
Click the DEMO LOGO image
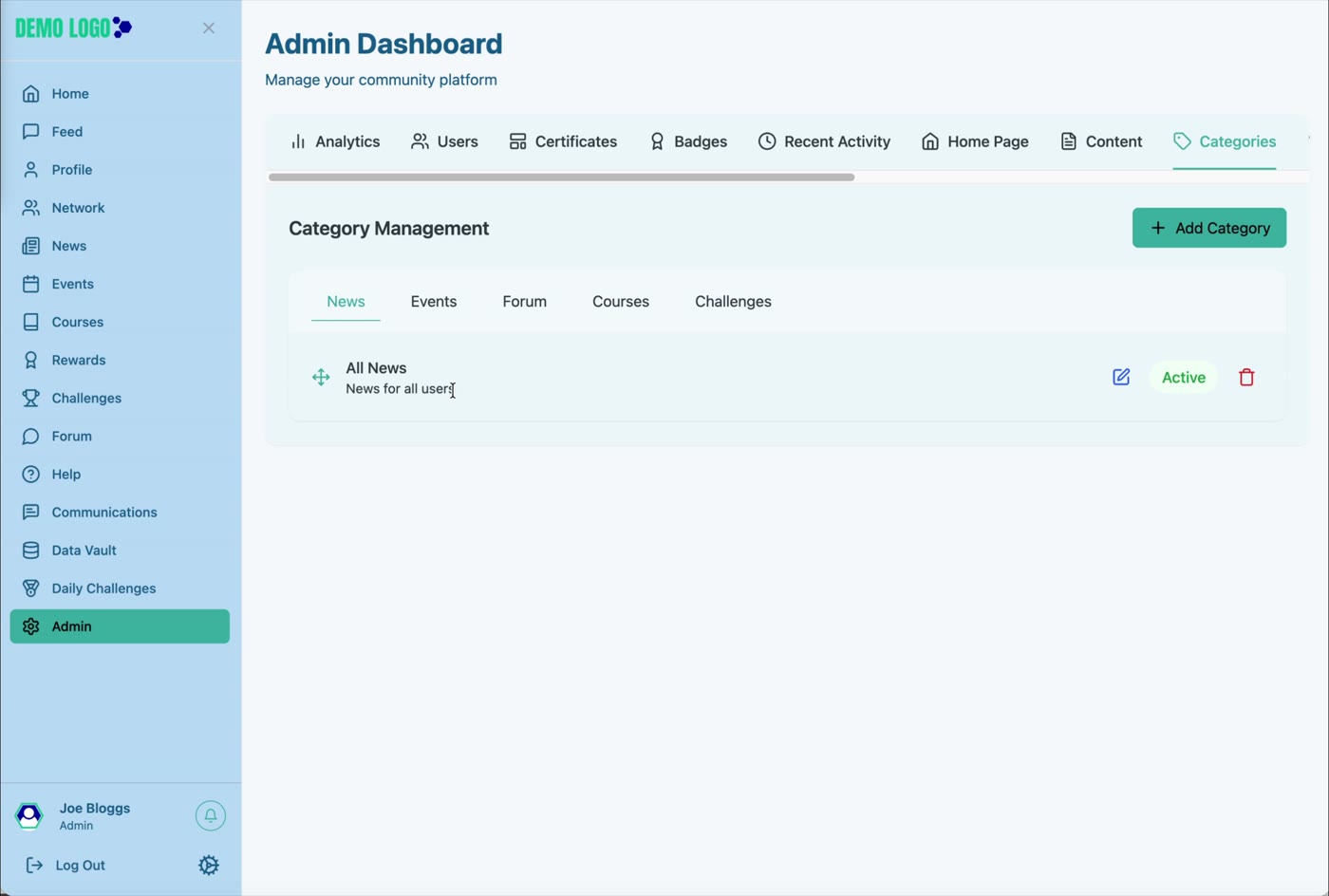[x=74, y=28]
